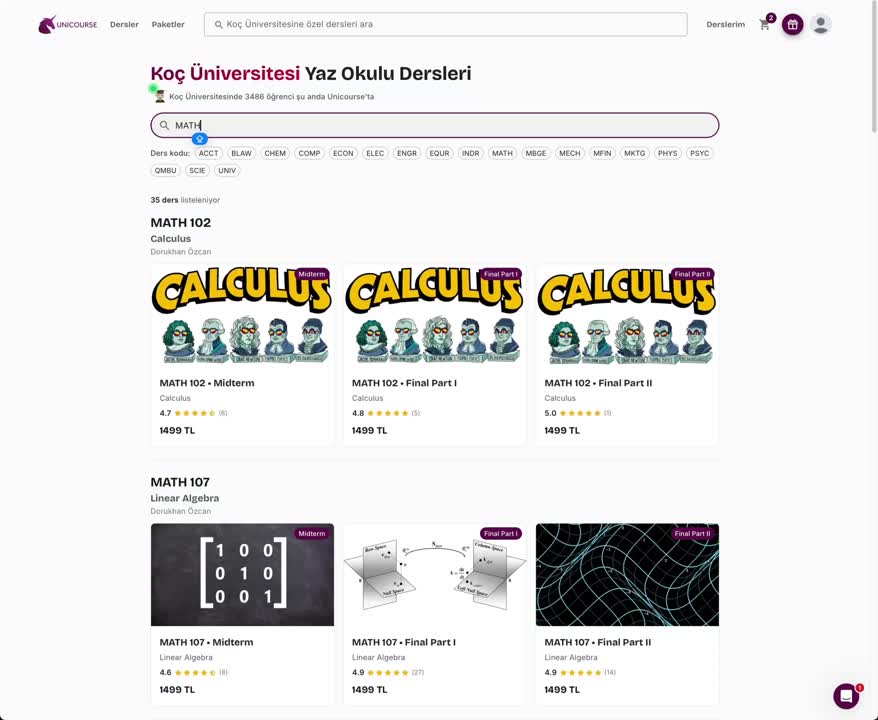Open the shopping cart icon
The height and width of the screenshot is (720, 878).
[764, 25]
